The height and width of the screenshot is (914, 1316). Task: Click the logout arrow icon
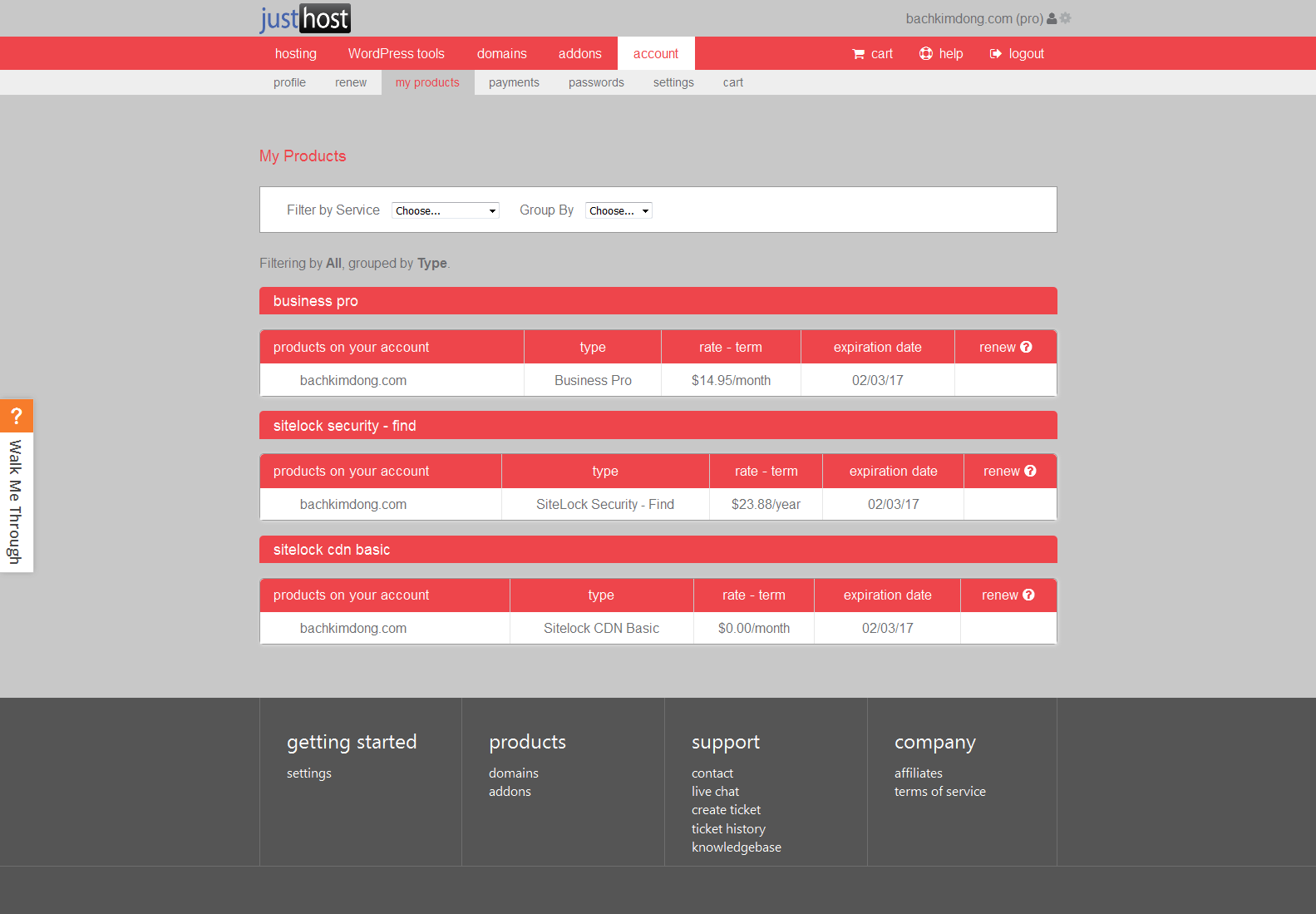(996, 53)
